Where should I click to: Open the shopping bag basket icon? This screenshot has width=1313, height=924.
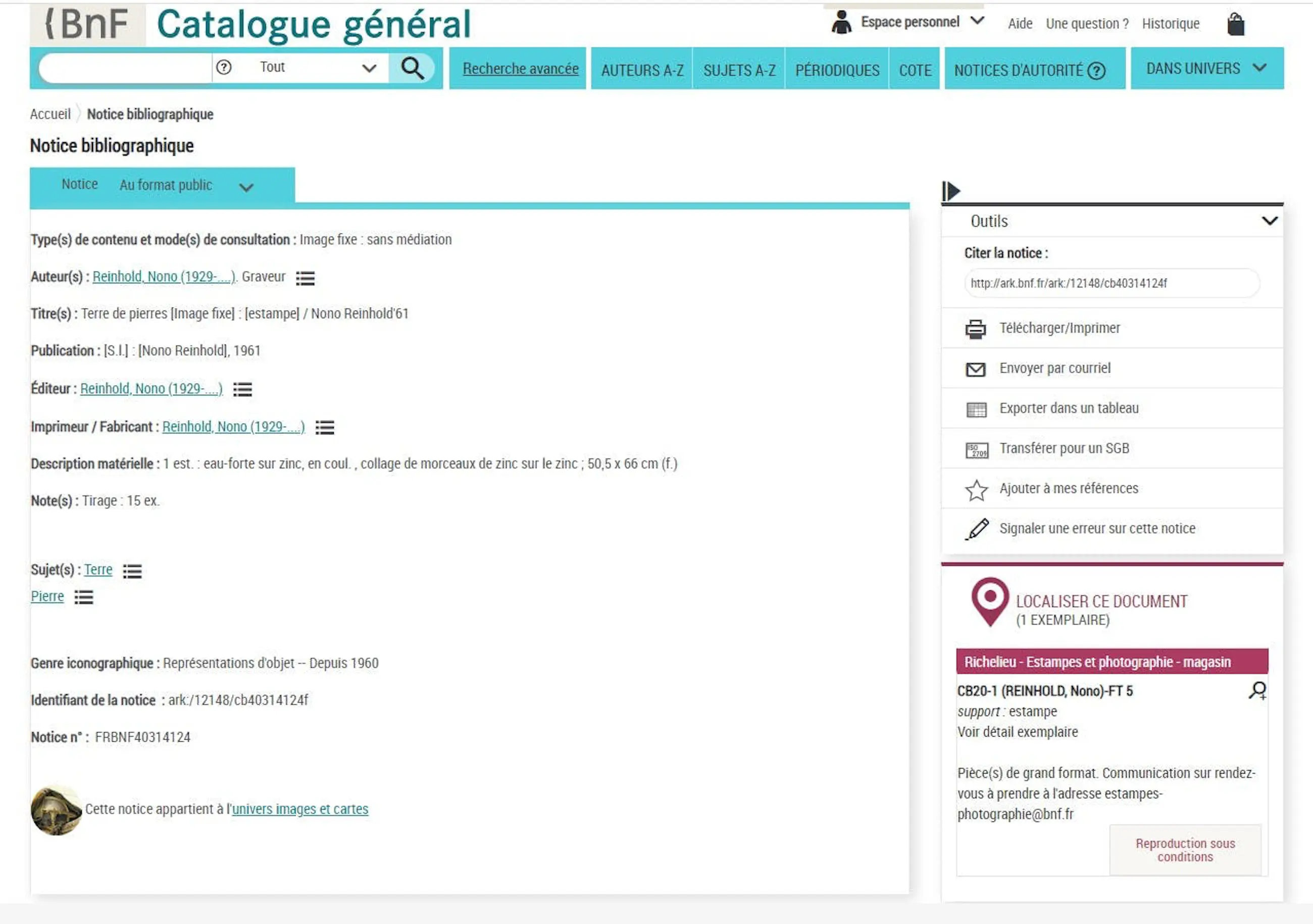tap(1235, 25)
